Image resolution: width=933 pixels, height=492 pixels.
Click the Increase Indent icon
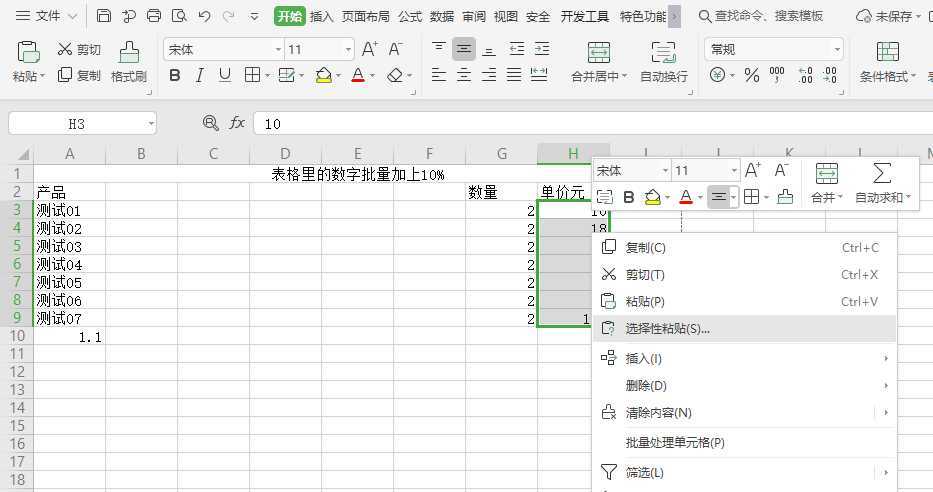[541, 49]
